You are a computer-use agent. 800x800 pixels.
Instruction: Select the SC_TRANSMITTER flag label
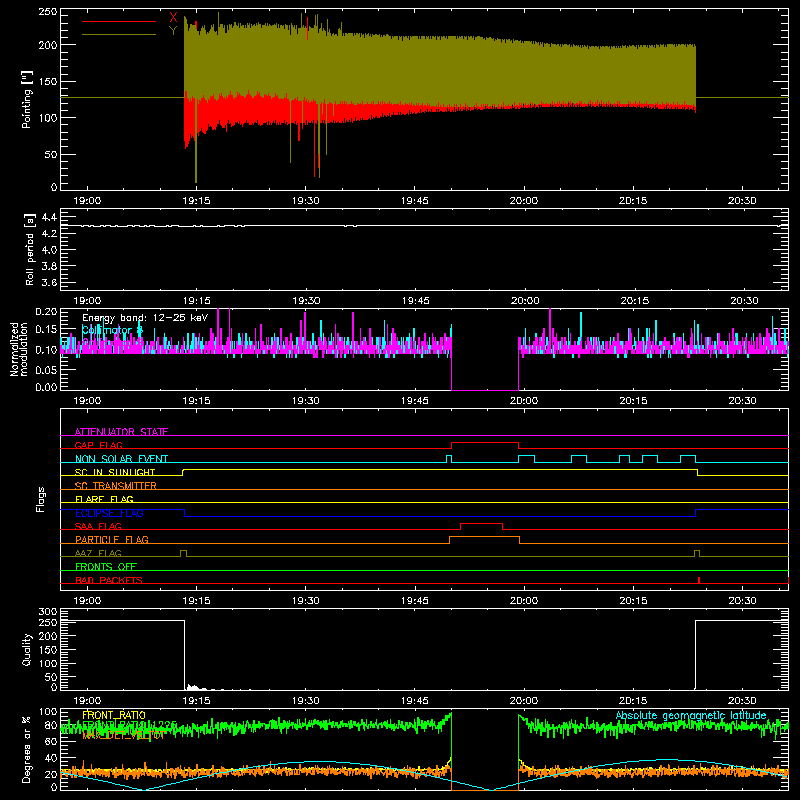pos(116,486)
